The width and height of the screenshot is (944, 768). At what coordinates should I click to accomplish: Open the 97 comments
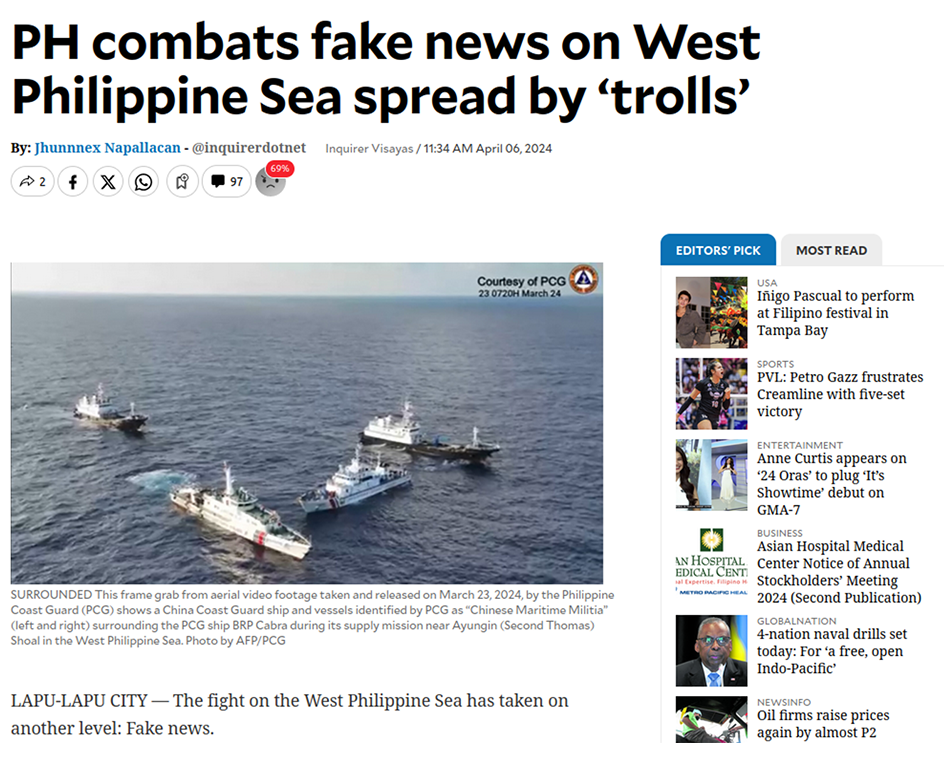(x=226, y=181)
